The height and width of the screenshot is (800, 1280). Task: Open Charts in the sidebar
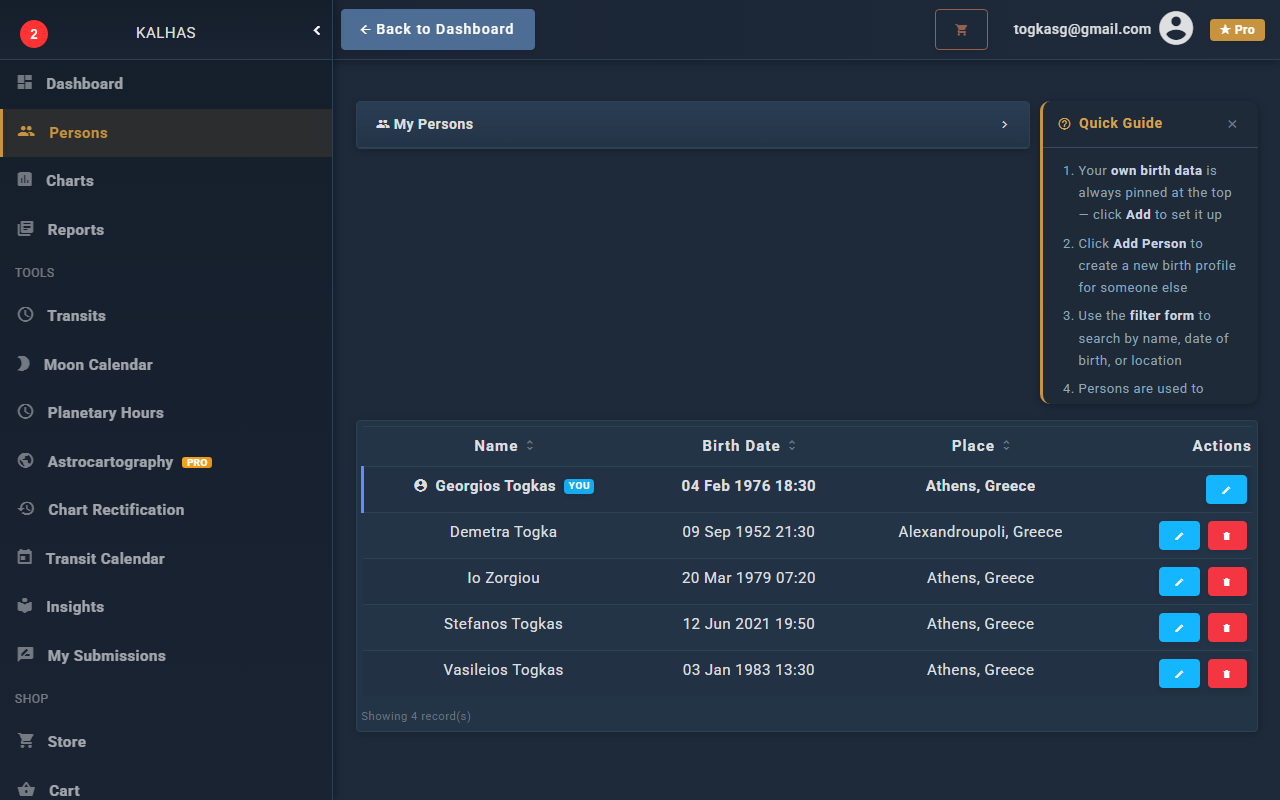point(70,181)
